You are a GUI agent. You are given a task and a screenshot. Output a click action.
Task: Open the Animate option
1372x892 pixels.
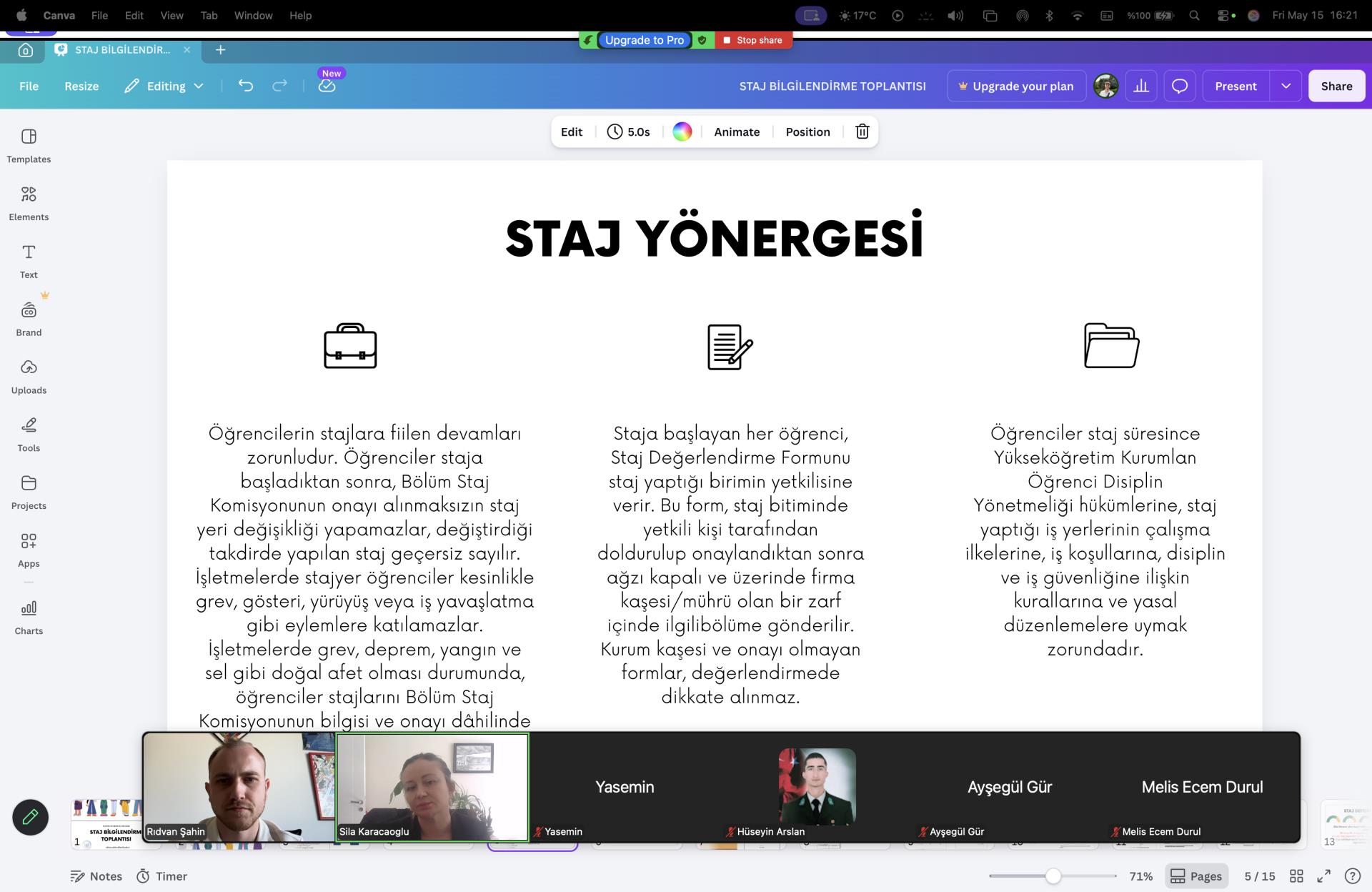pos(737,132)
